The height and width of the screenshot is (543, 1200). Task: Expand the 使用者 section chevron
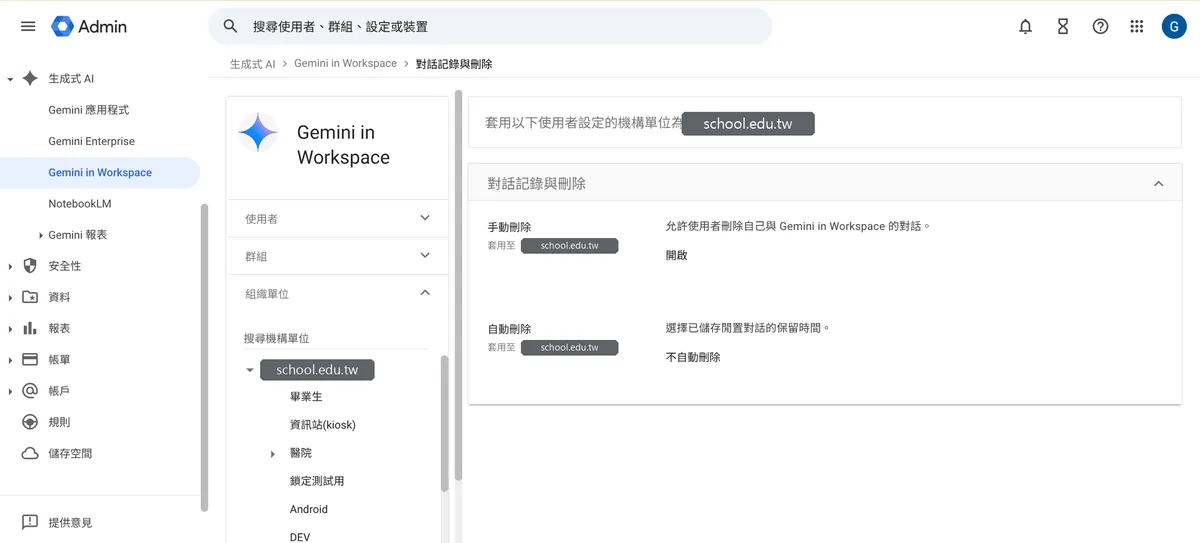point(425,218)
